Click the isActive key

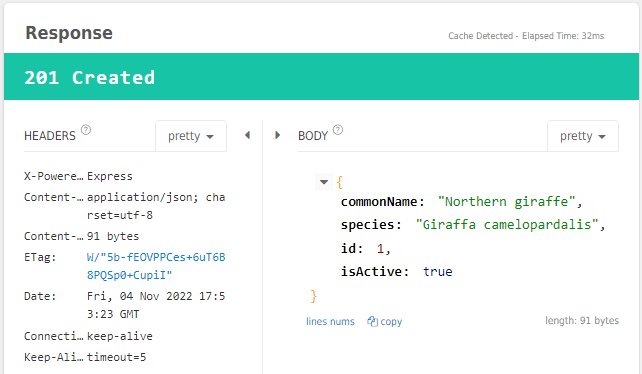coord(372,272)
